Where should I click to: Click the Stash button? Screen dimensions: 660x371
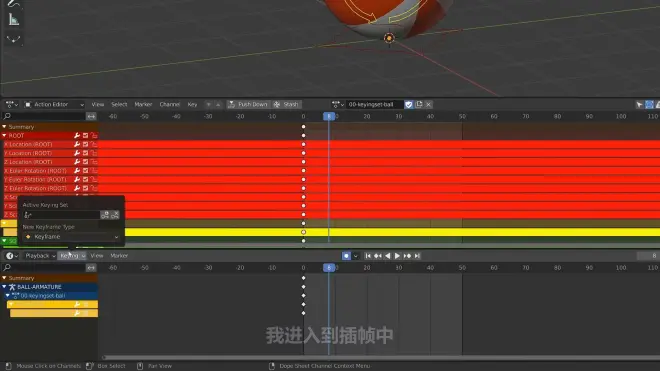(286, 104)
